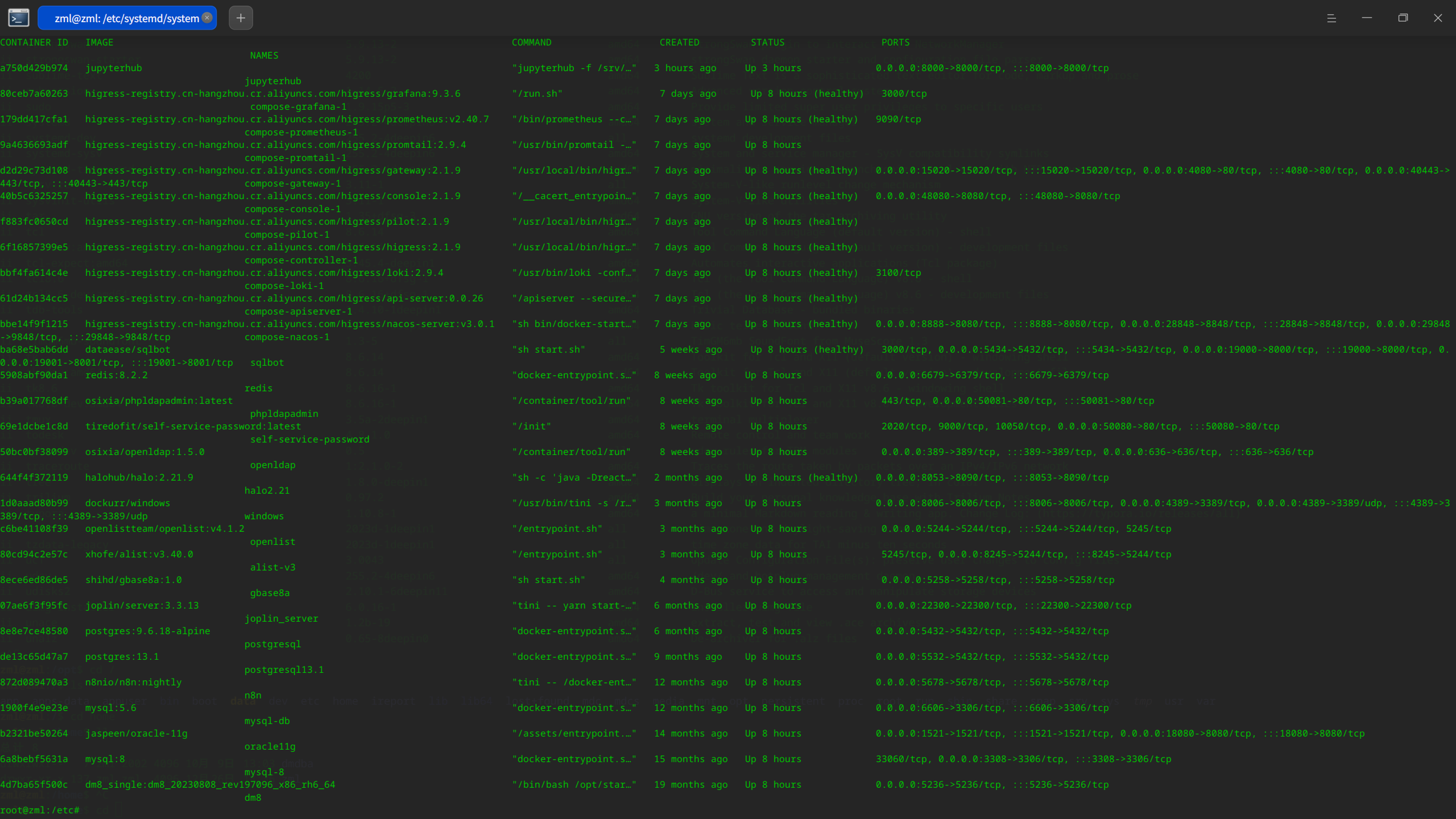Click the STATUS column header text
This screenshot has width=1456, height=819.
pyautogui.click(x=767, y=42)
